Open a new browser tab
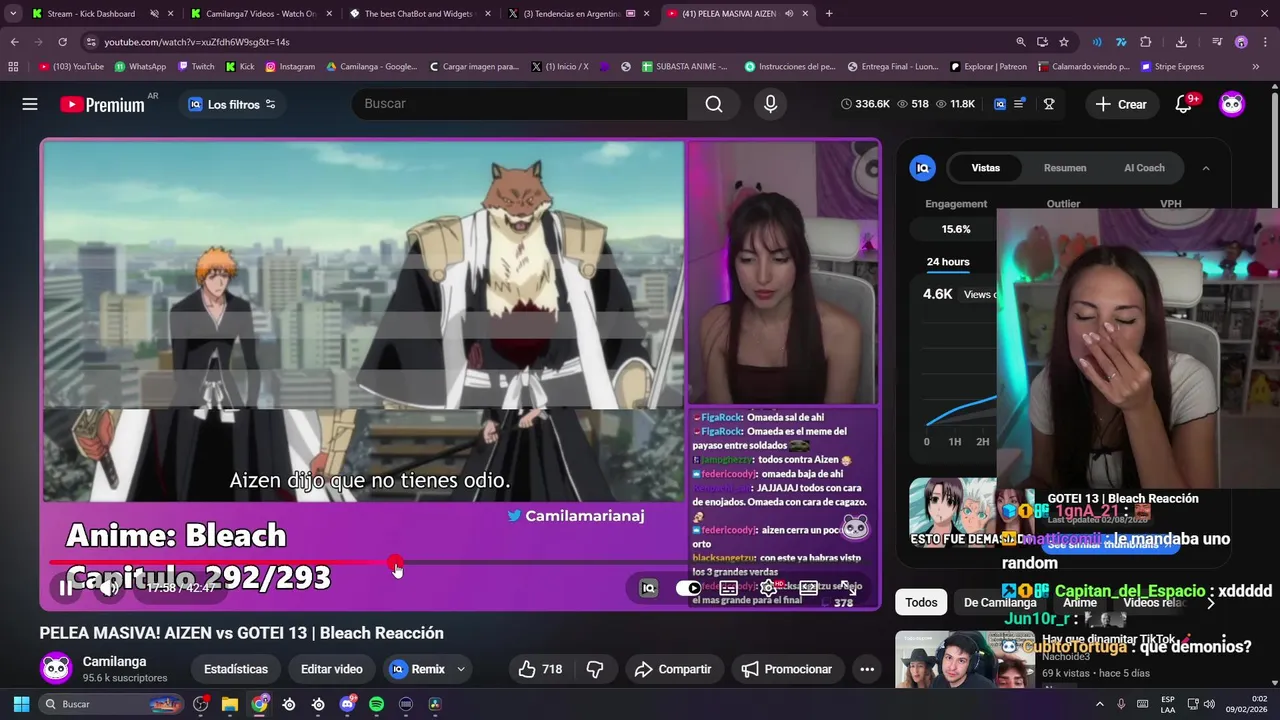This screenshot has height=720, width=1280. [x=829, y=14]
